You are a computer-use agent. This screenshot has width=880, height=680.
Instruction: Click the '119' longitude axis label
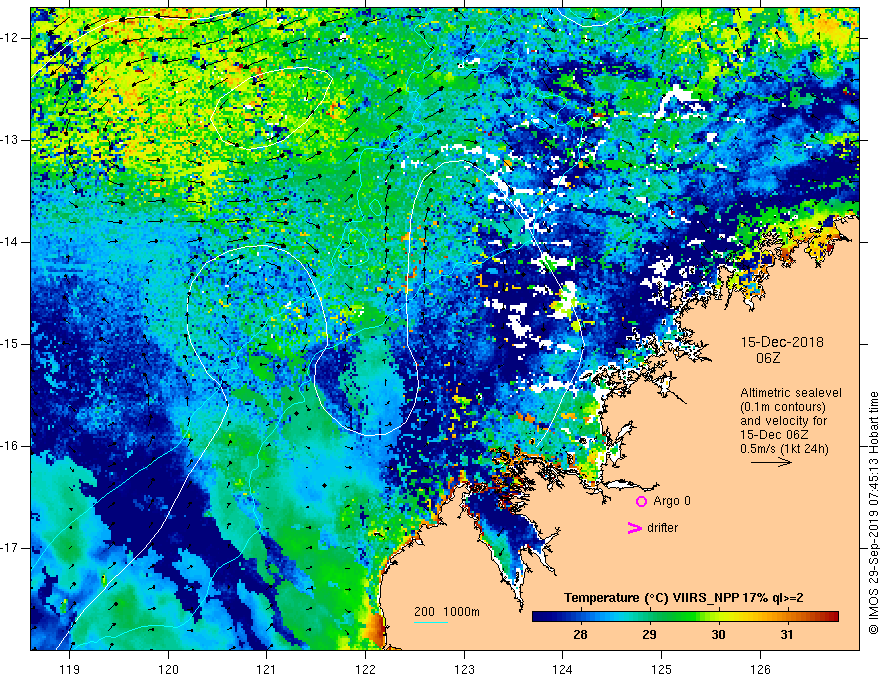tap(70, 669)
